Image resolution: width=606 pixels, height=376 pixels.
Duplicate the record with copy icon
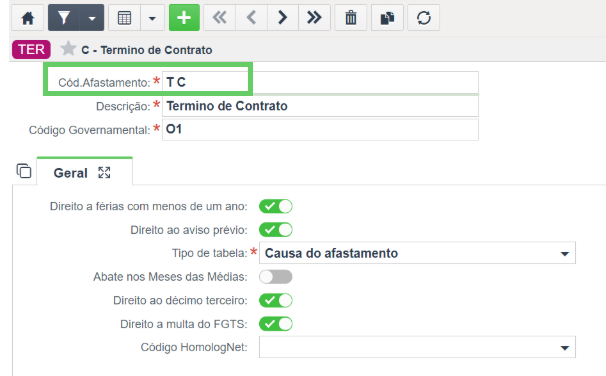[387, 18]
